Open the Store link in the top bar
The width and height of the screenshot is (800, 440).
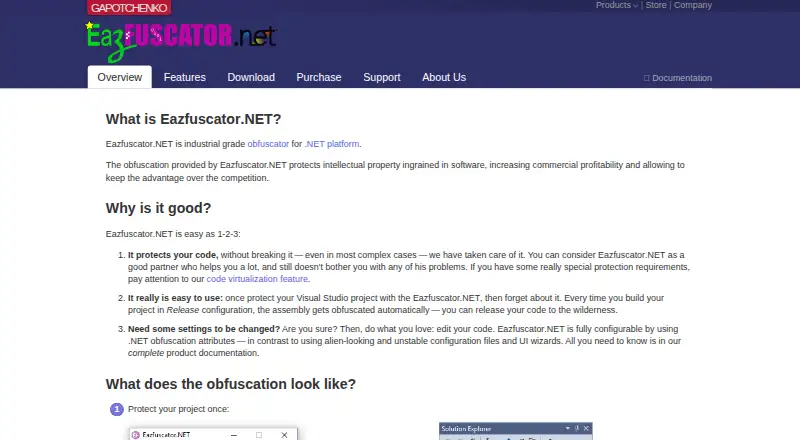656,5
